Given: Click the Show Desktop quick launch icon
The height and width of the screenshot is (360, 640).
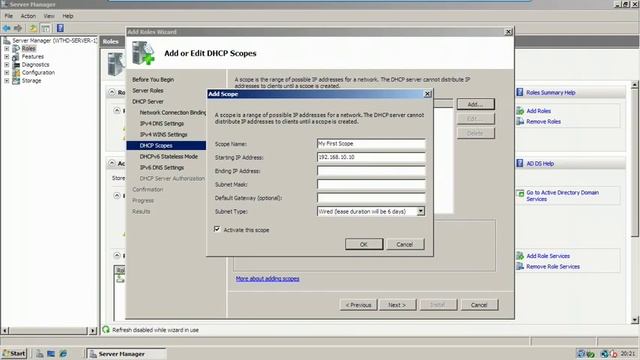Looking at the screenshot, I should tap(51, 353).
